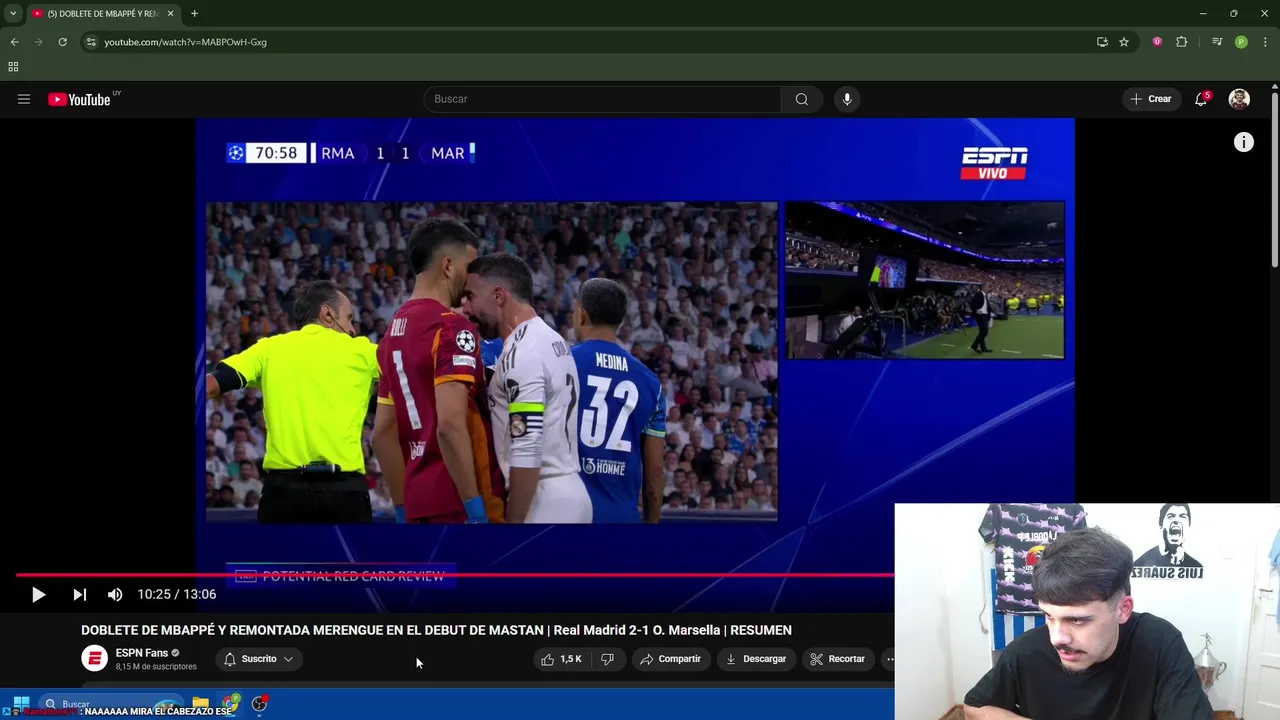The height and width of the screenshot is (720, 1280).
Task: Click the video title DOBLETE DE MBAPPÉ
Action: point(436,630)
